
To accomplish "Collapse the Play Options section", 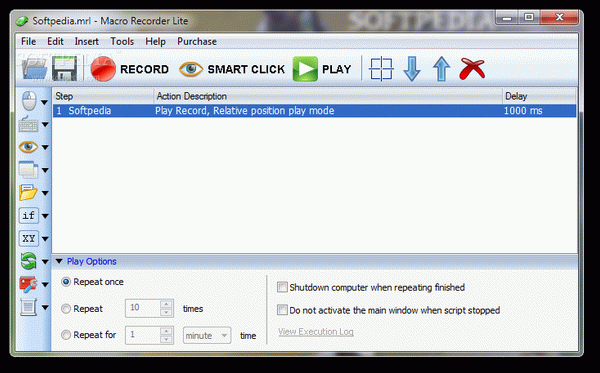I will click(59, 261).
